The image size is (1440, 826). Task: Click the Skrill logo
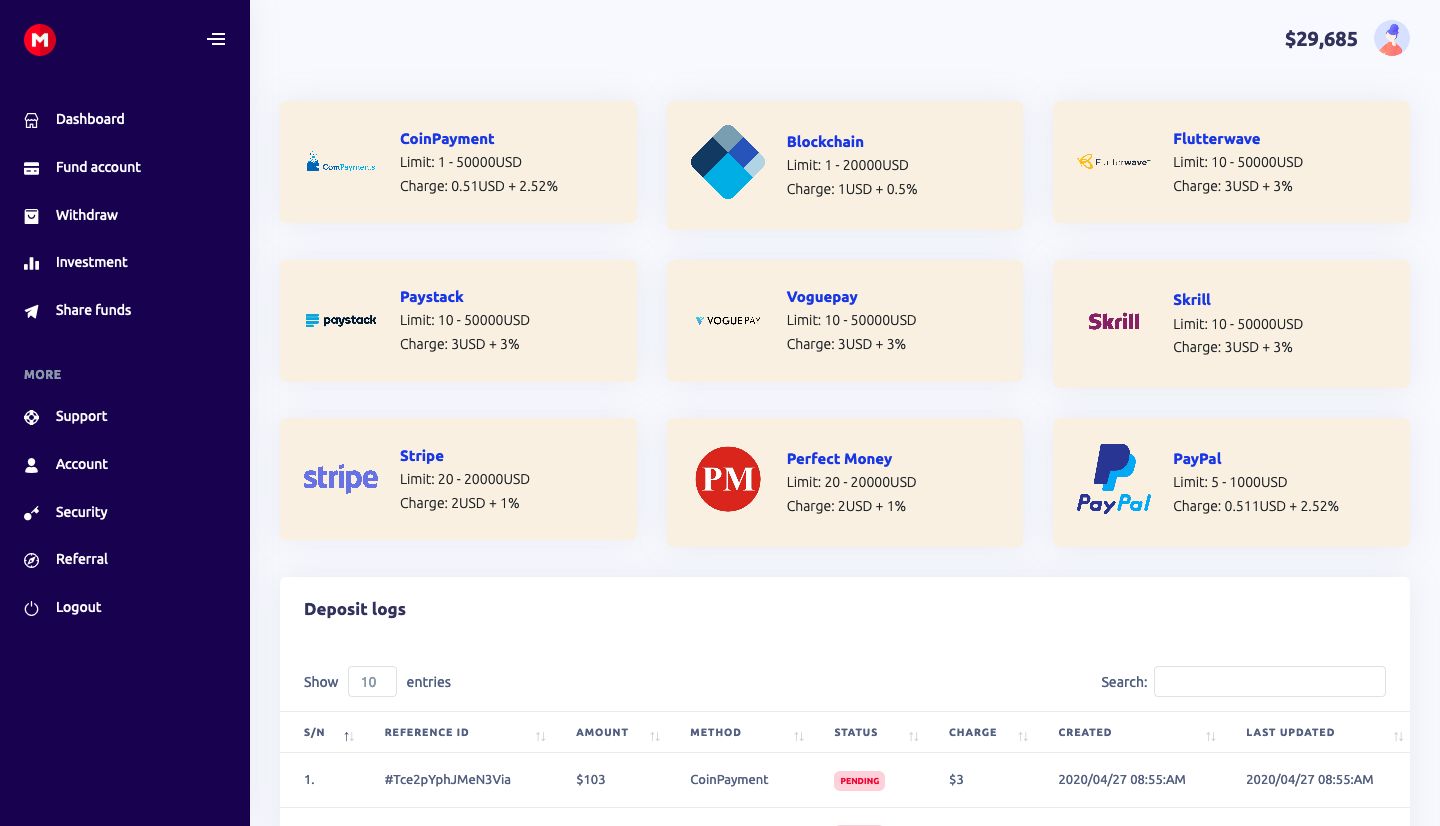[x=1114, y=321]
